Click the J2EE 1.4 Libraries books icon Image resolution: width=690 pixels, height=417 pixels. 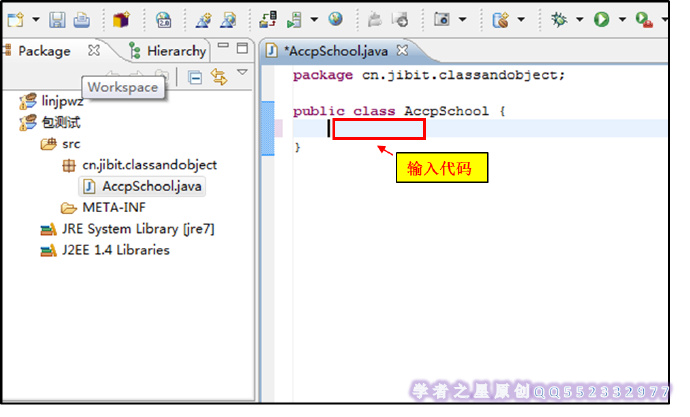(x=48, y=250)
